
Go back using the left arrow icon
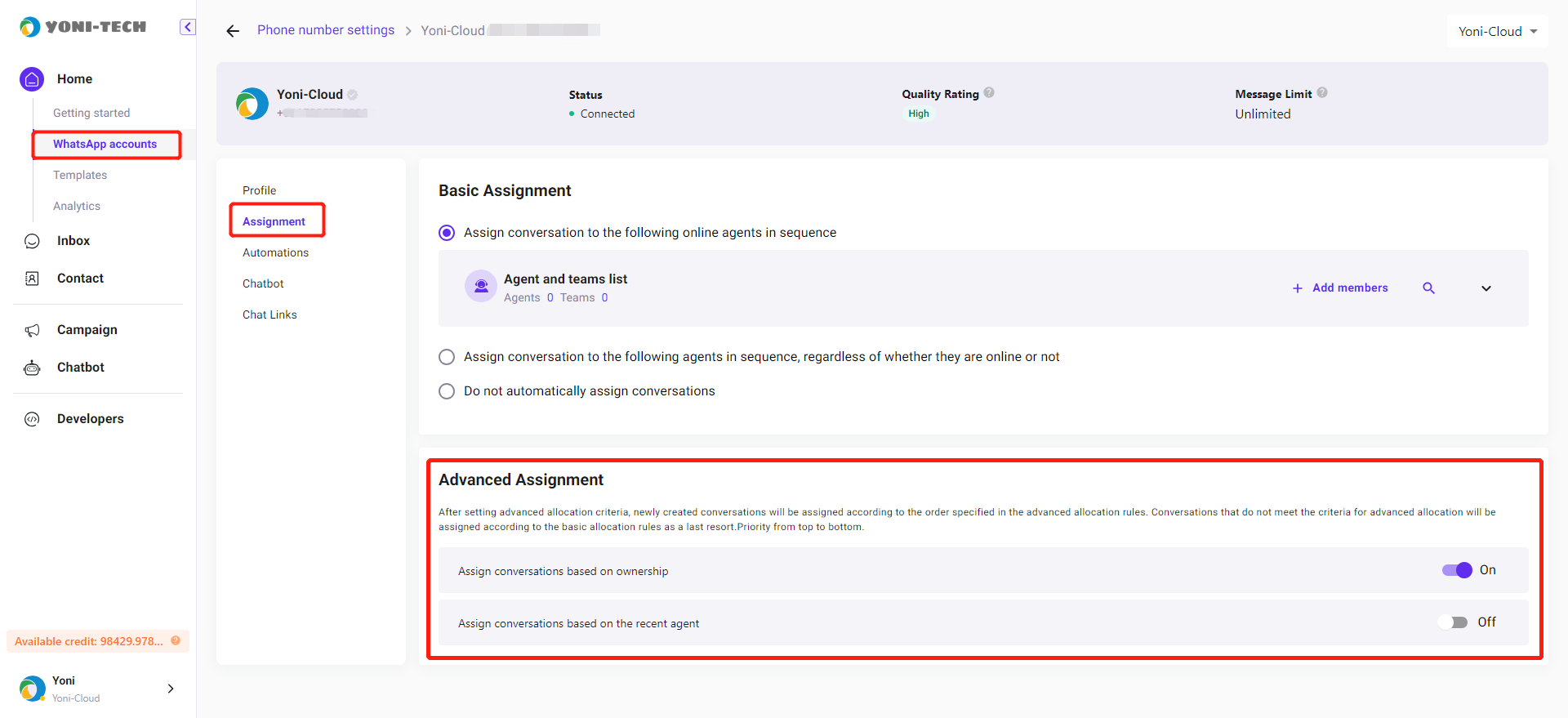(x=233, y=31)
